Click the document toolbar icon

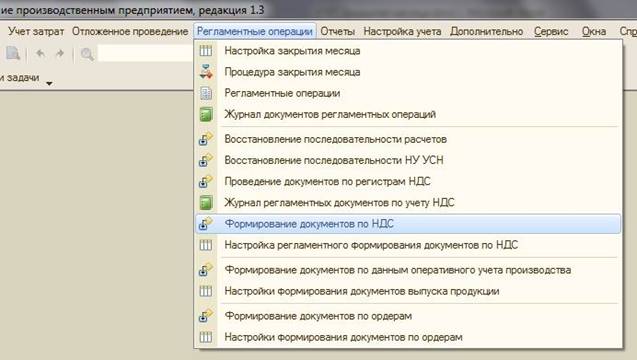[x=13, y=53]
